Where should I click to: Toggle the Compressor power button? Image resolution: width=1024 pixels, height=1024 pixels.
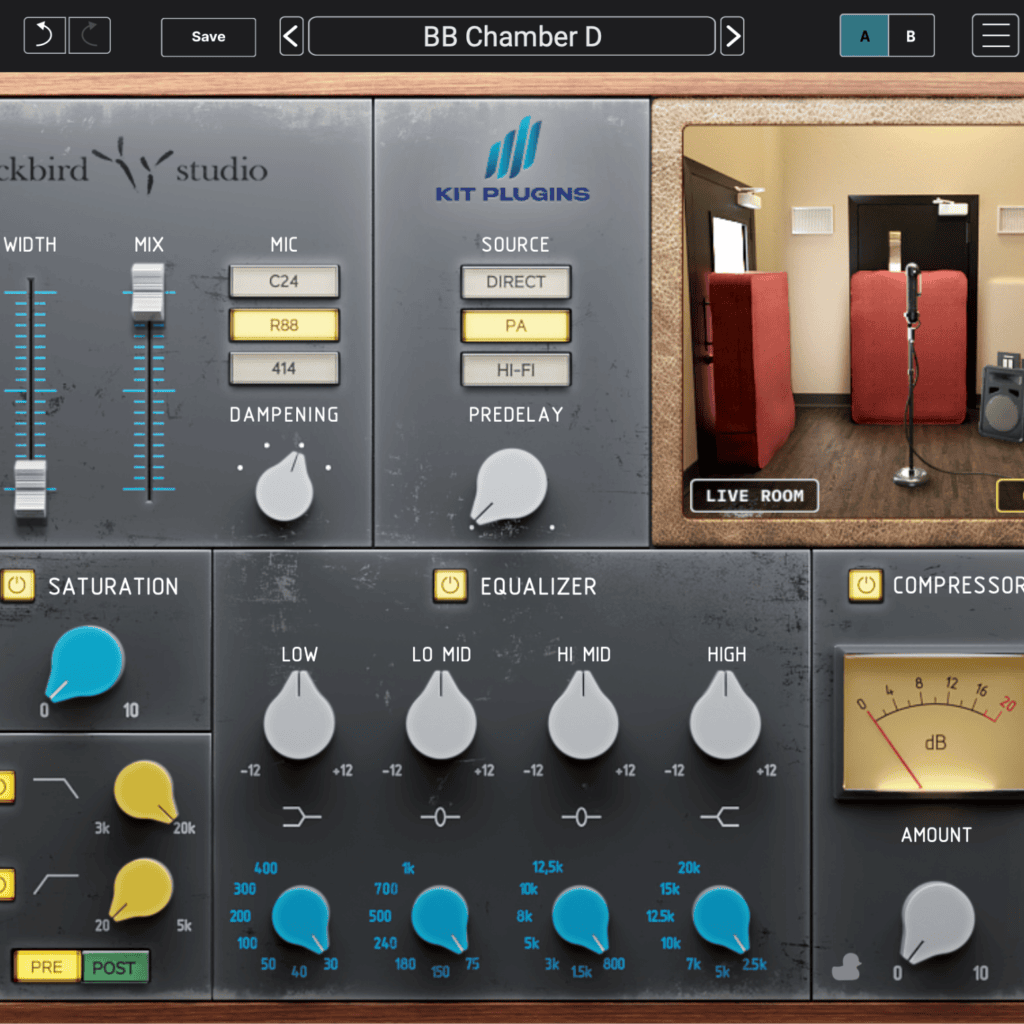(x=865, y=584)
